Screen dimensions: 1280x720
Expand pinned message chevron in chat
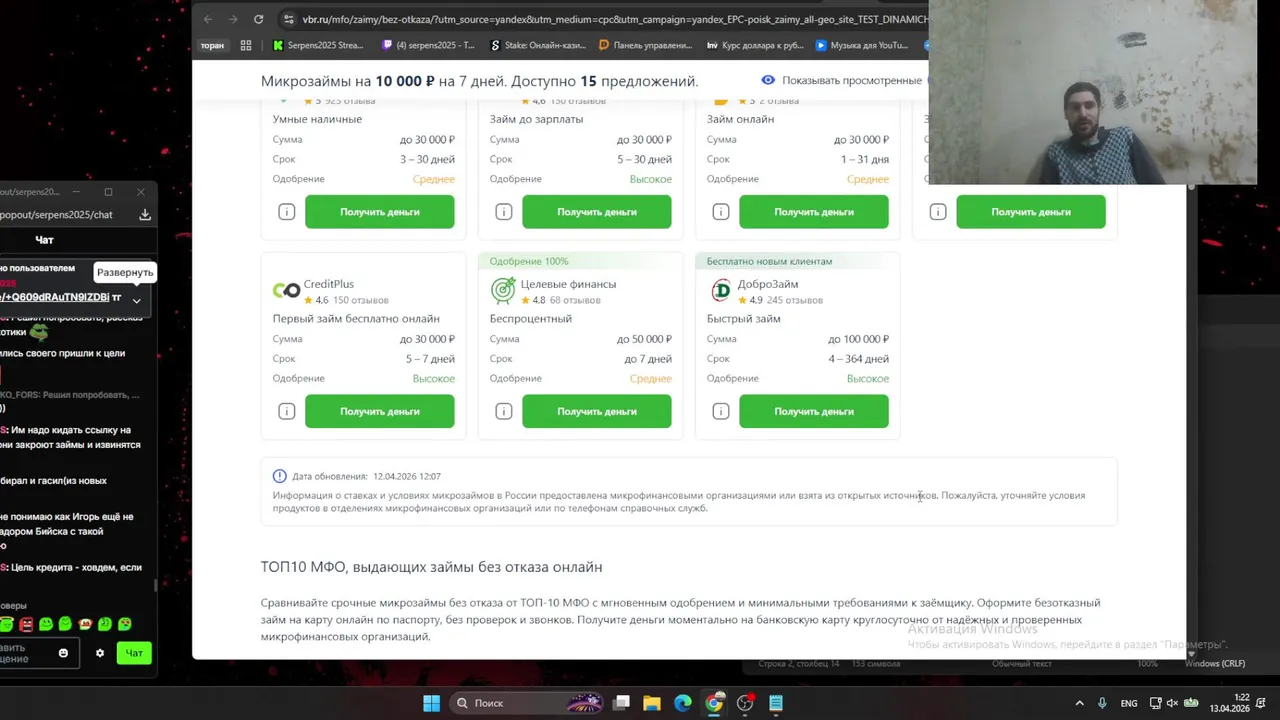click(137, 300)
